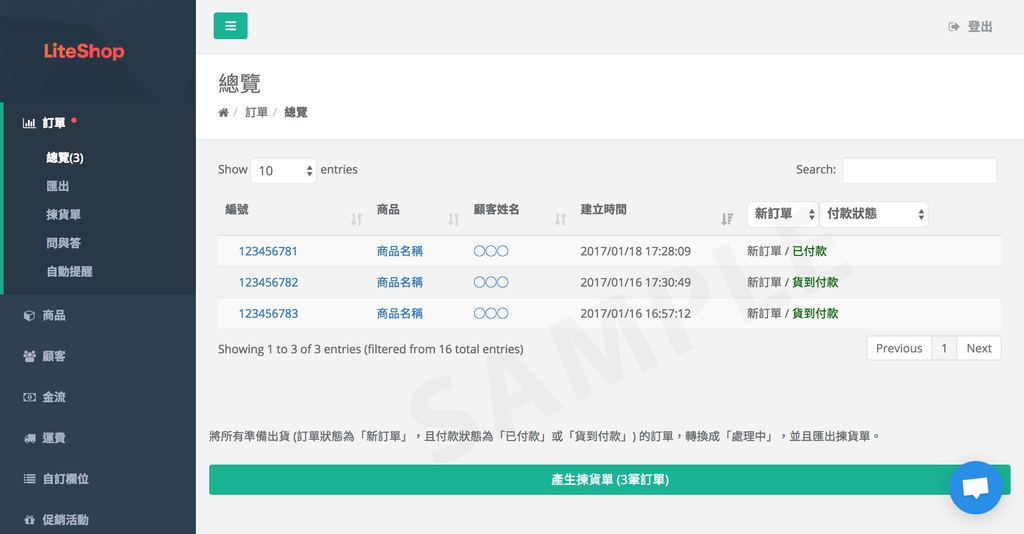Click 已付款 status of order 123456781

click(x=809, y=251)
